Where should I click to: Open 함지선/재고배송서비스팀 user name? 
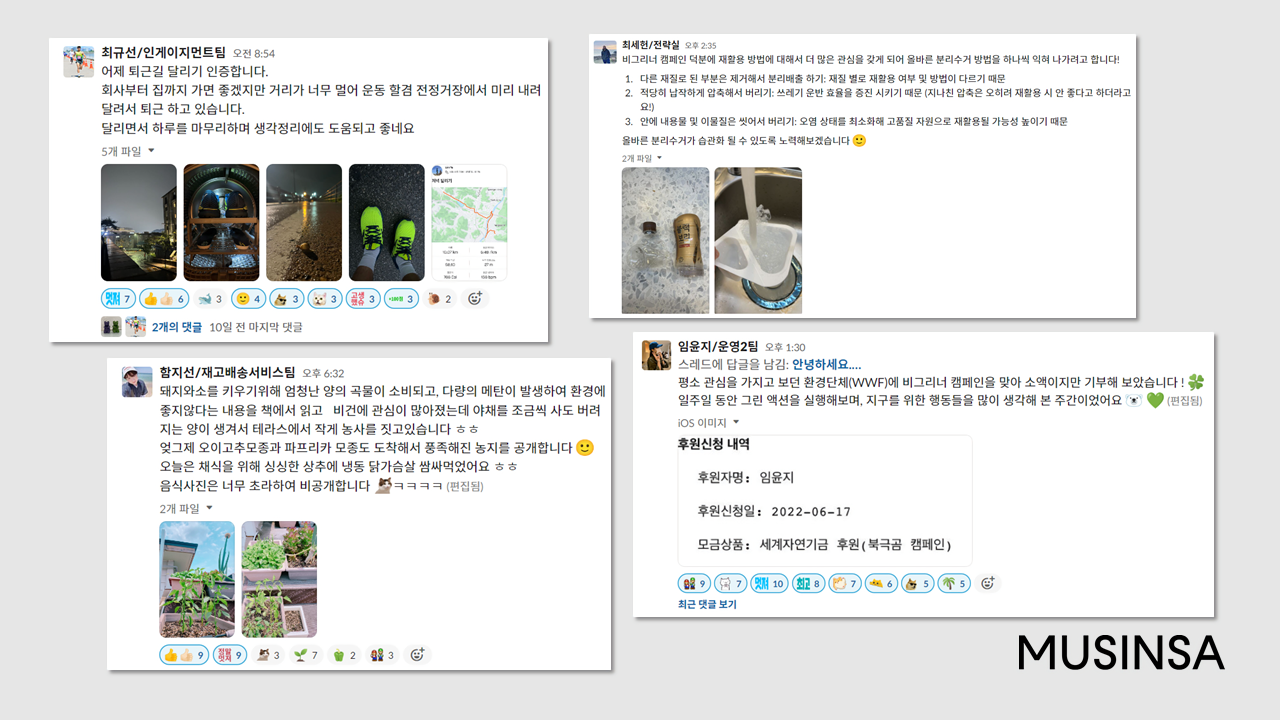[x=227, y=372]
